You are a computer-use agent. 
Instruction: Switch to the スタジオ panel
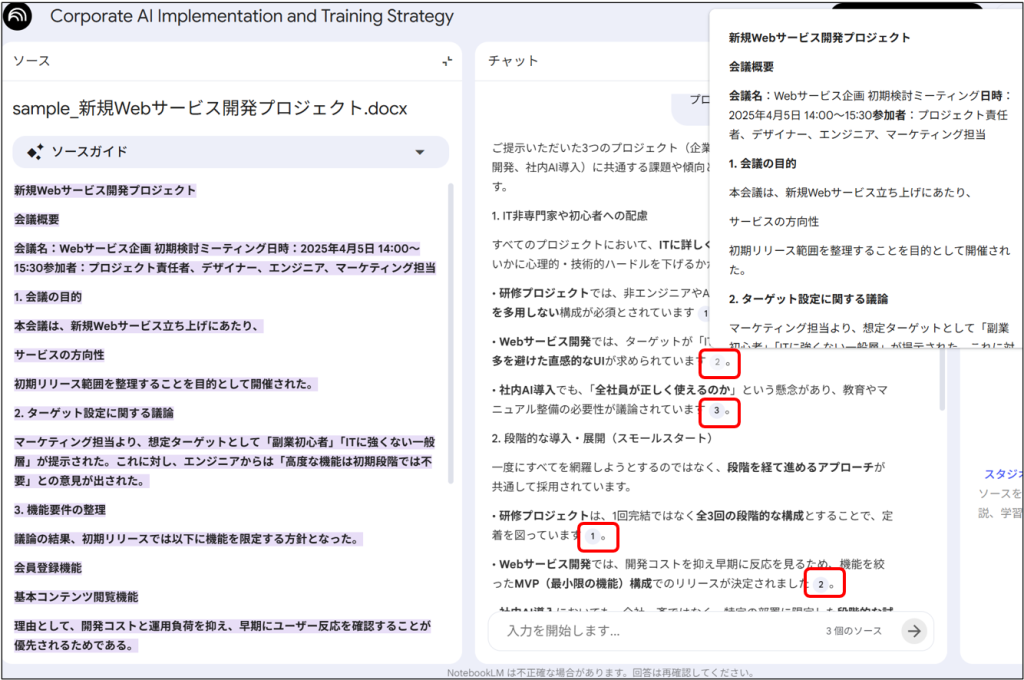(x=1002, y=474)
